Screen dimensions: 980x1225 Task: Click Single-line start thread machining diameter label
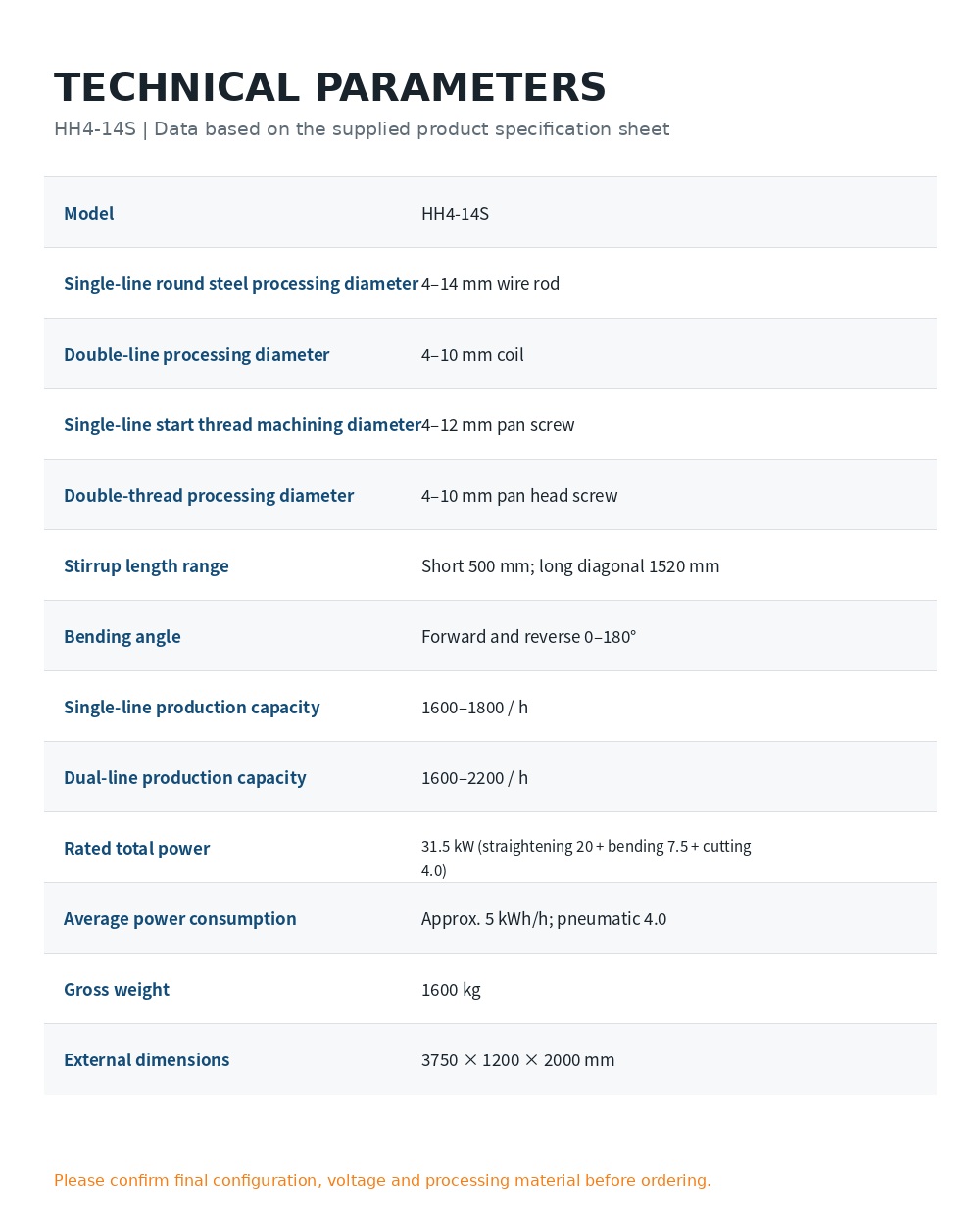click(242, 424)
